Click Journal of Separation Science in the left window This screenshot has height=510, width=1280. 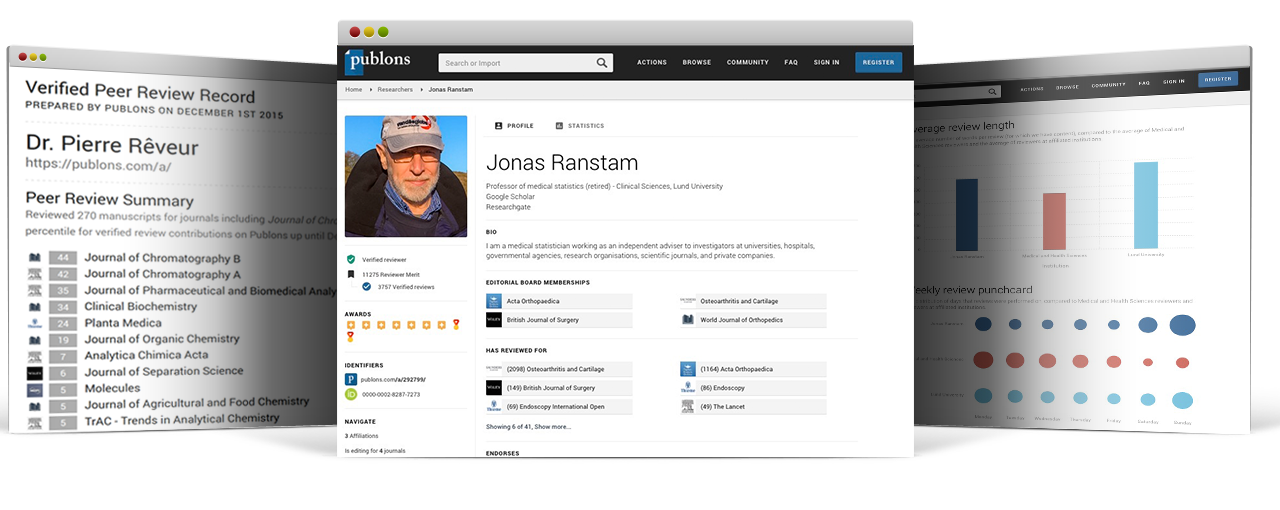(164, 371)
